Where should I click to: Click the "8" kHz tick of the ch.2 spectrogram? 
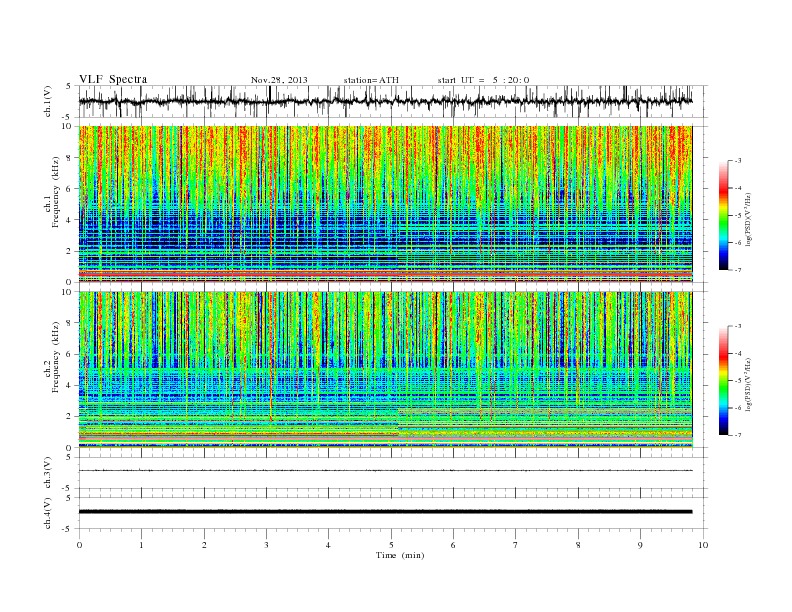(69, 323)
